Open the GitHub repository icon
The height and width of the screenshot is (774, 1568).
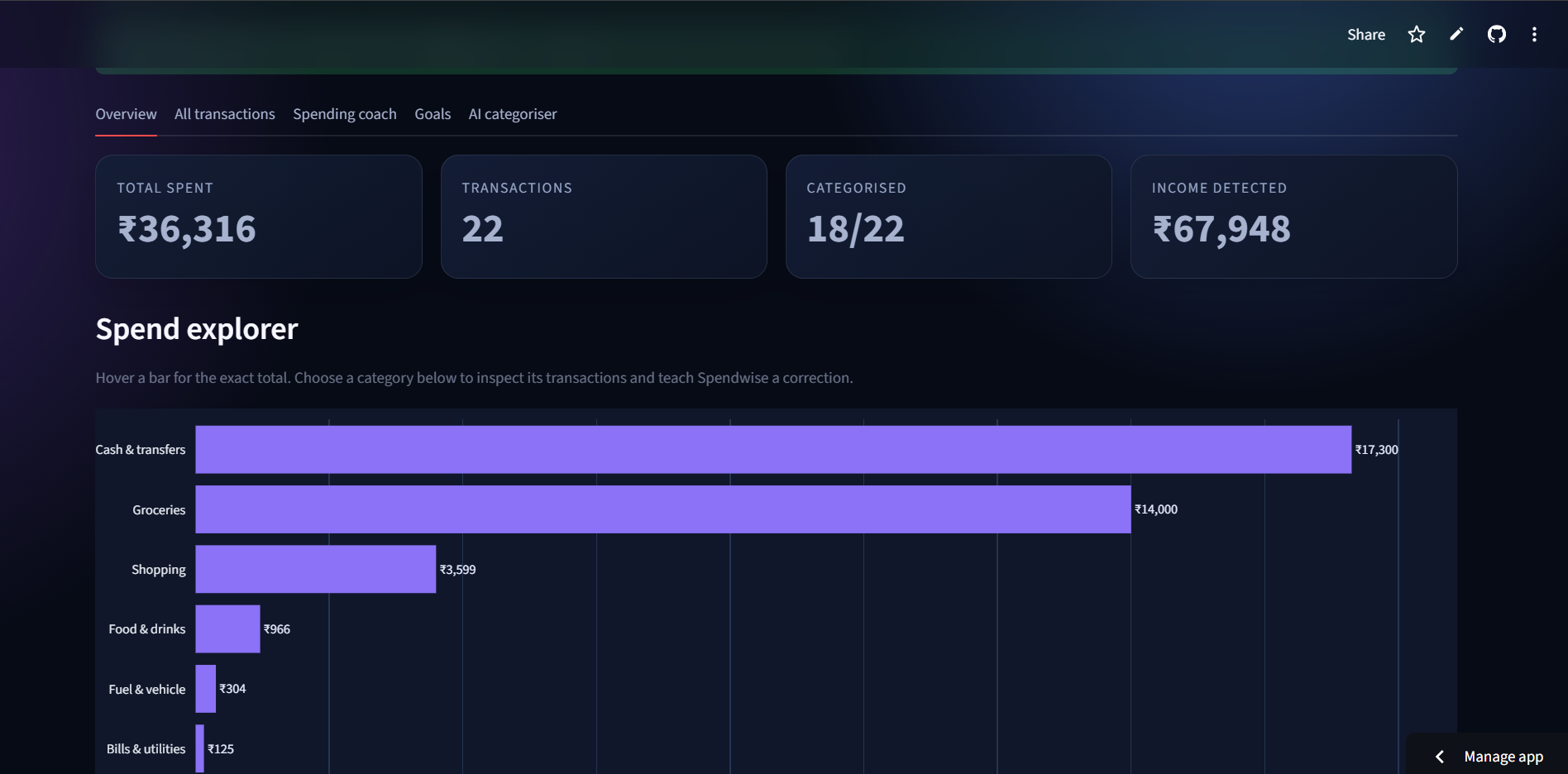1497,35
